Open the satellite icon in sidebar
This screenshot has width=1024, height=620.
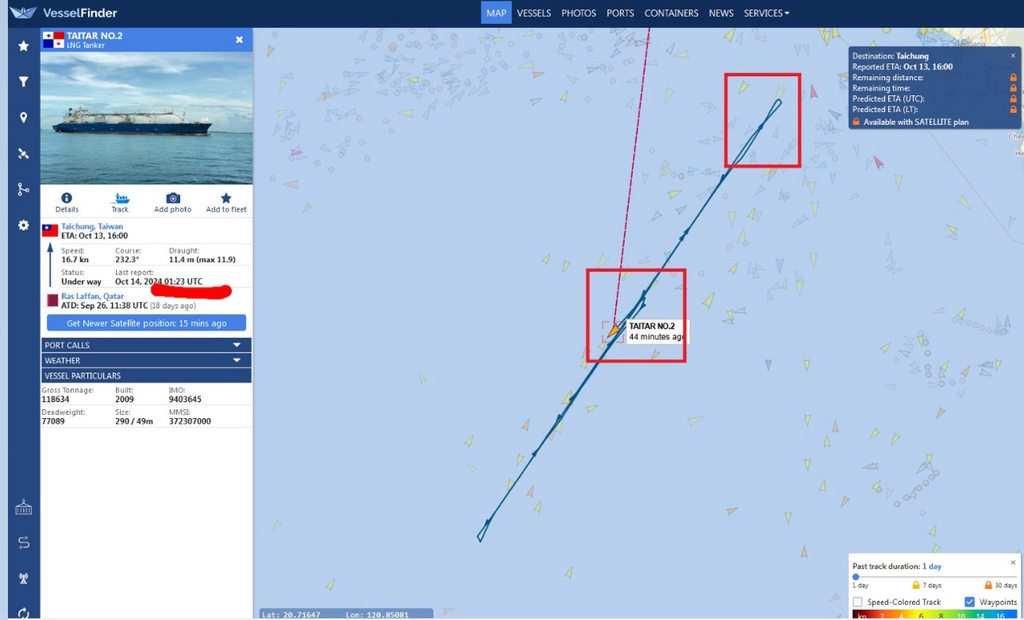24,154
